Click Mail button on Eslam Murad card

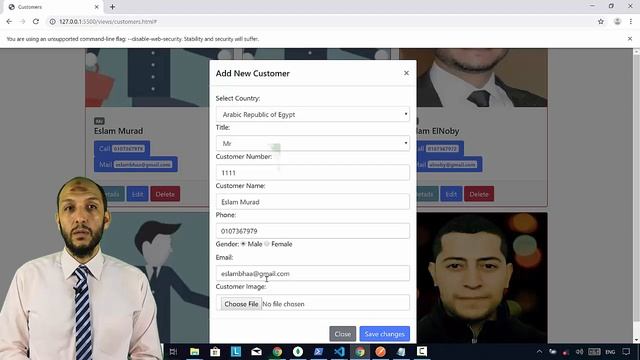(136, 164)
